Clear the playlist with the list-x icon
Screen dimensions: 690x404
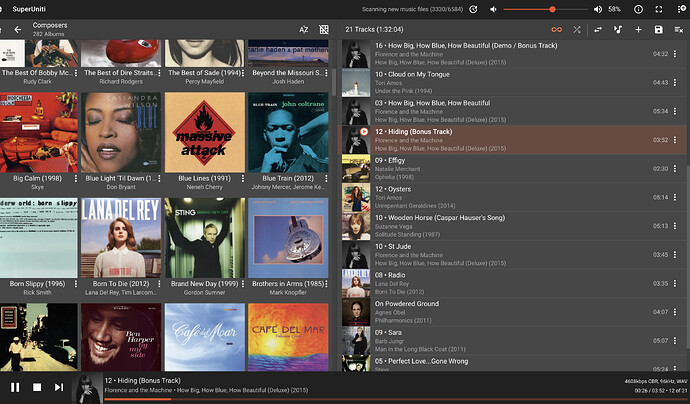pos(679,29)
